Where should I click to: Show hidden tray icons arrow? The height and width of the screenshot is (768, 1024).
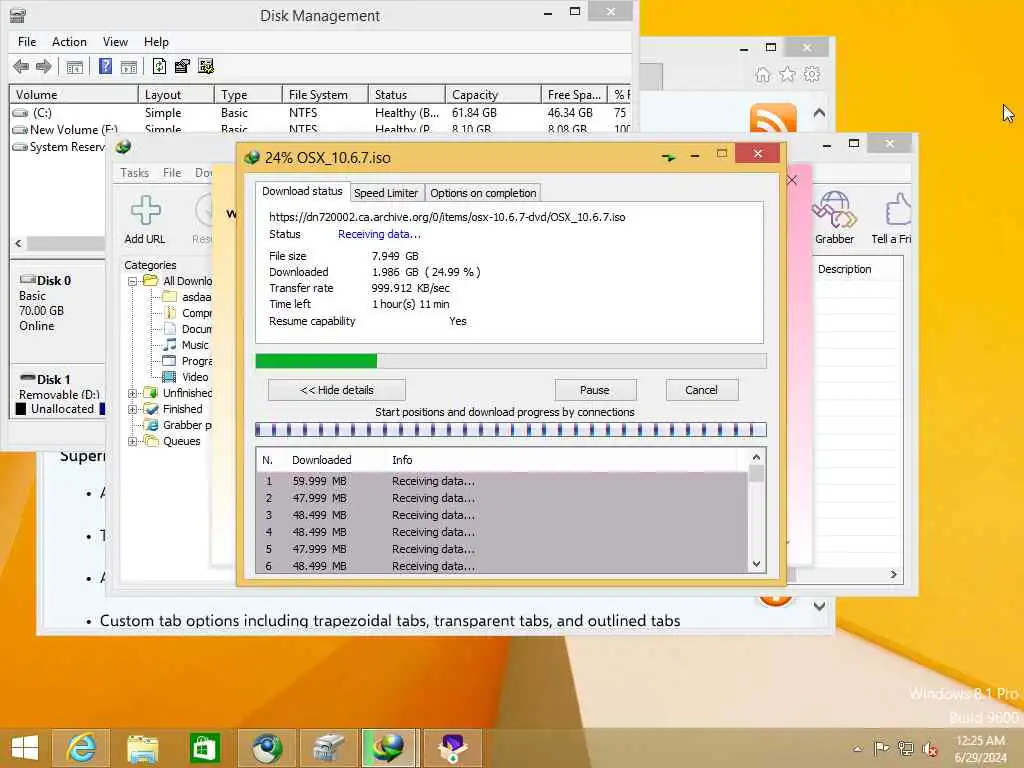click(857, 748)
